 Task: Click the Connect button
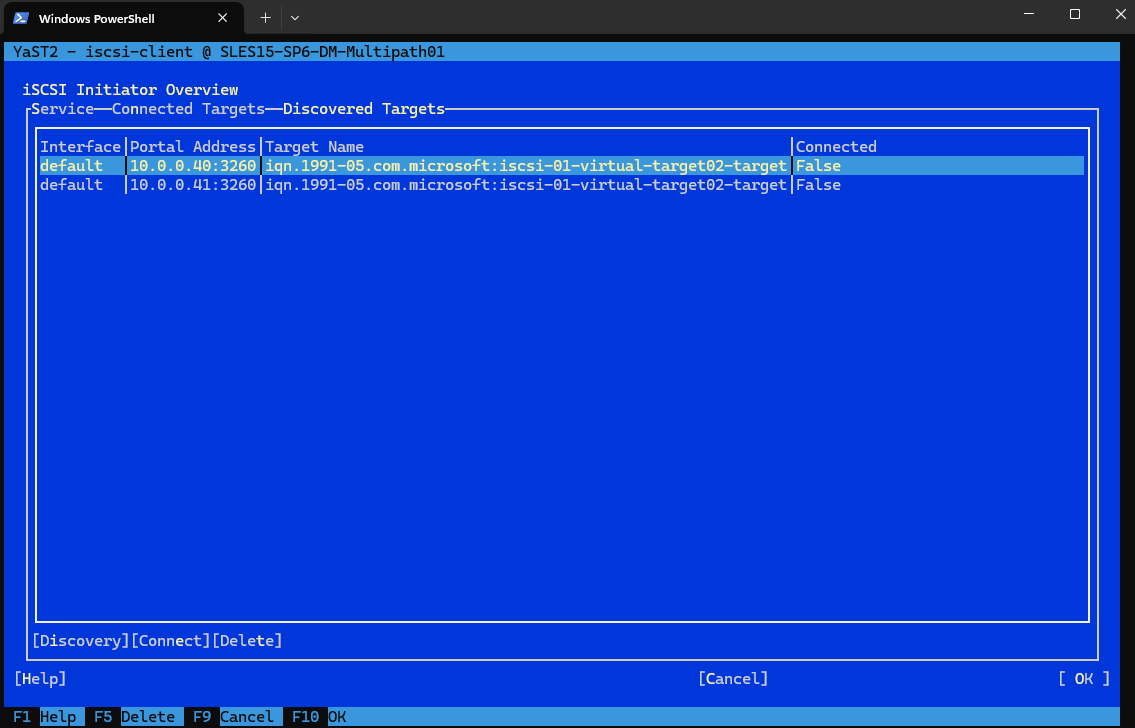click(171, 640)
